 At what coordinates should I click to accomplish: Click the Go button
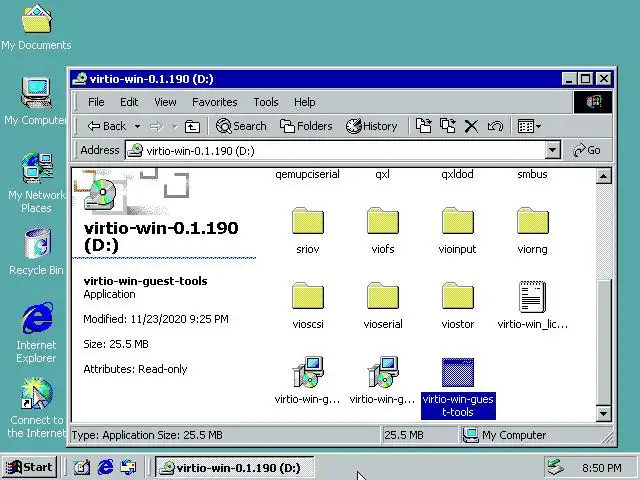point(587,151)
